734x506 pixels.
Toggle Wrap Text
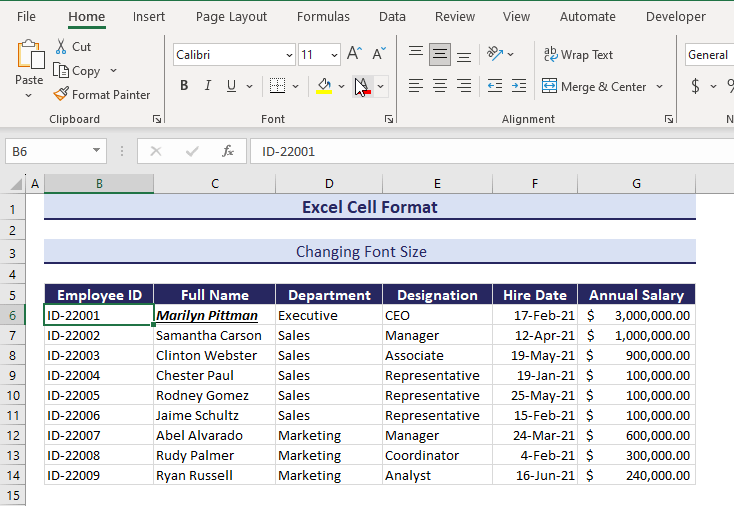[x=578, y=55]
